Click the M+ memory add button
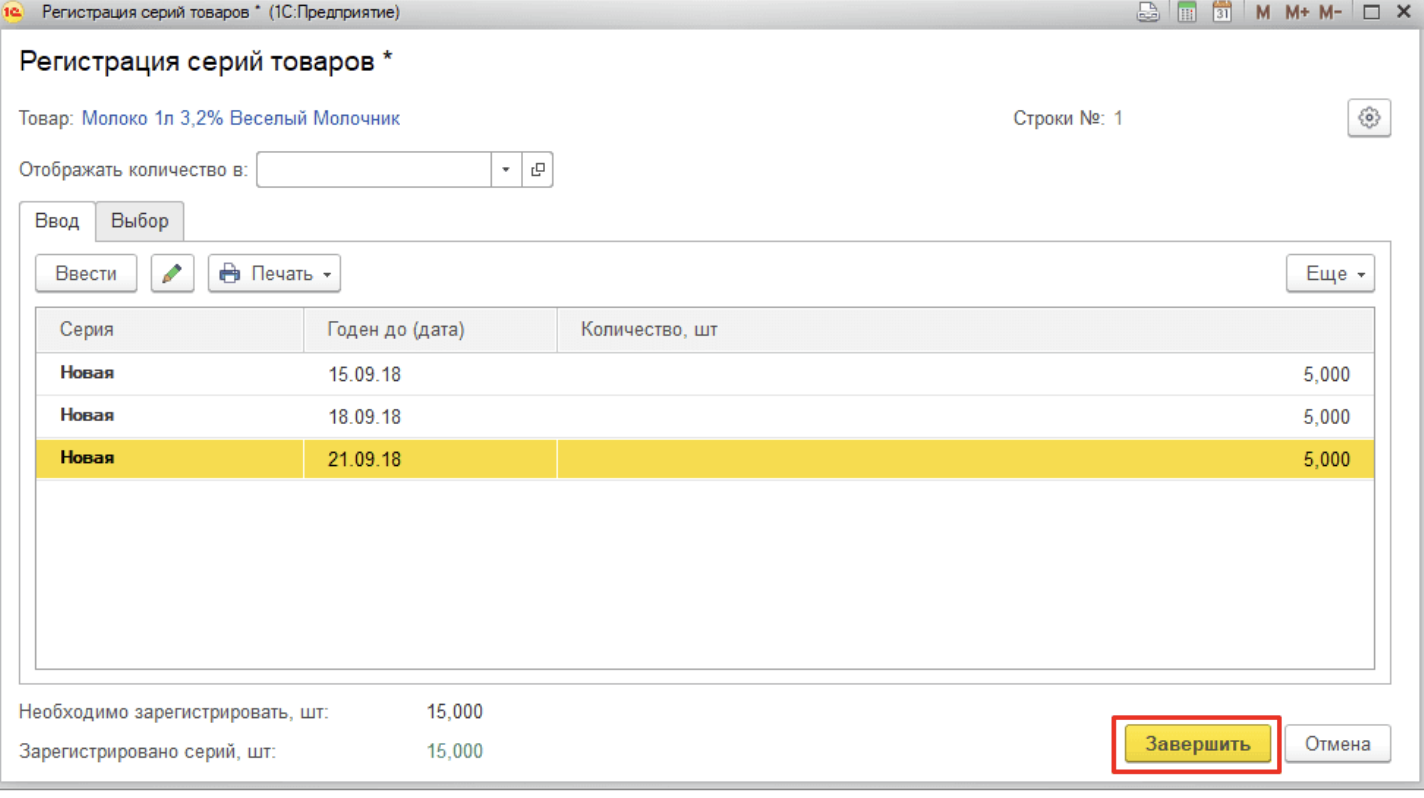Image resolution: width=1424 pixels, height=798 pixels. (1297, 13)
